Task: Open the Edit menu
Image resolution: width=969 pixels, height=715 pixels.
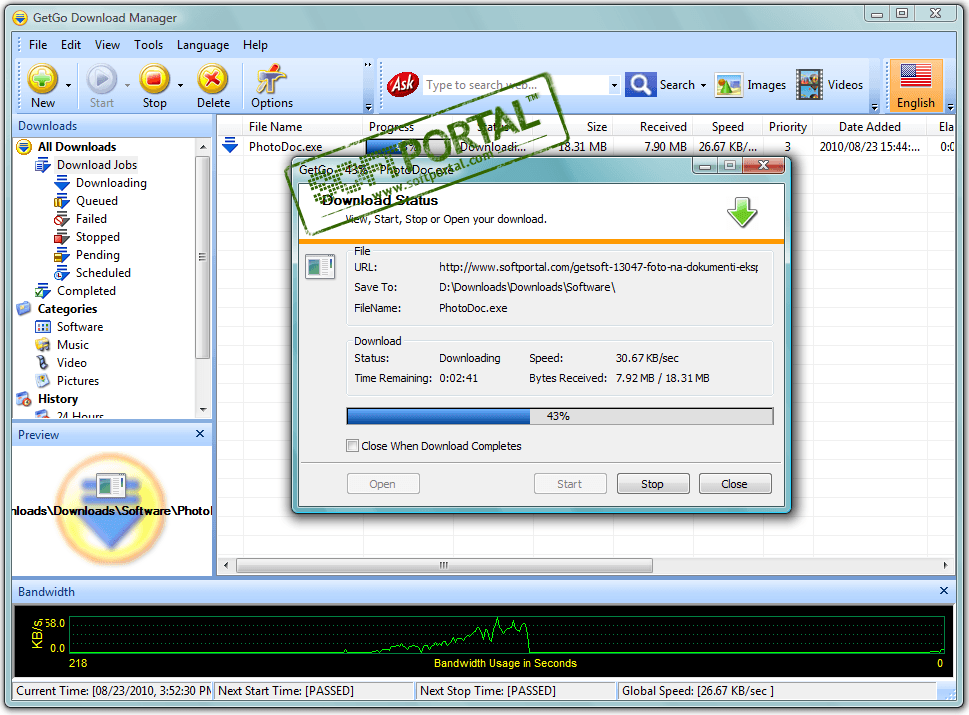Action: click(70, 44)
